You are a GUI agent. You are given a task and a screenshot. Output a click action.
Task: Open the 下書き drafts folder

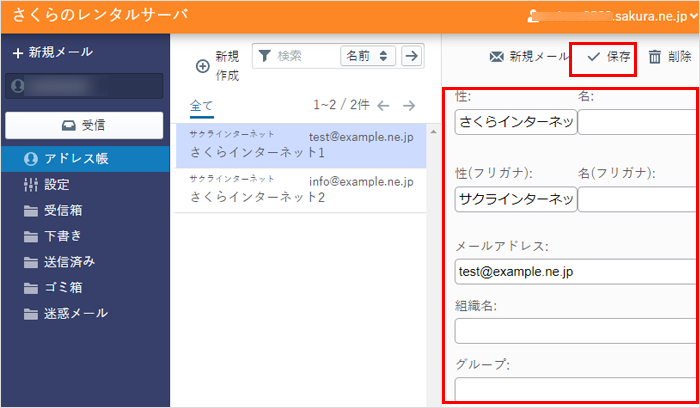pos(56,236)
